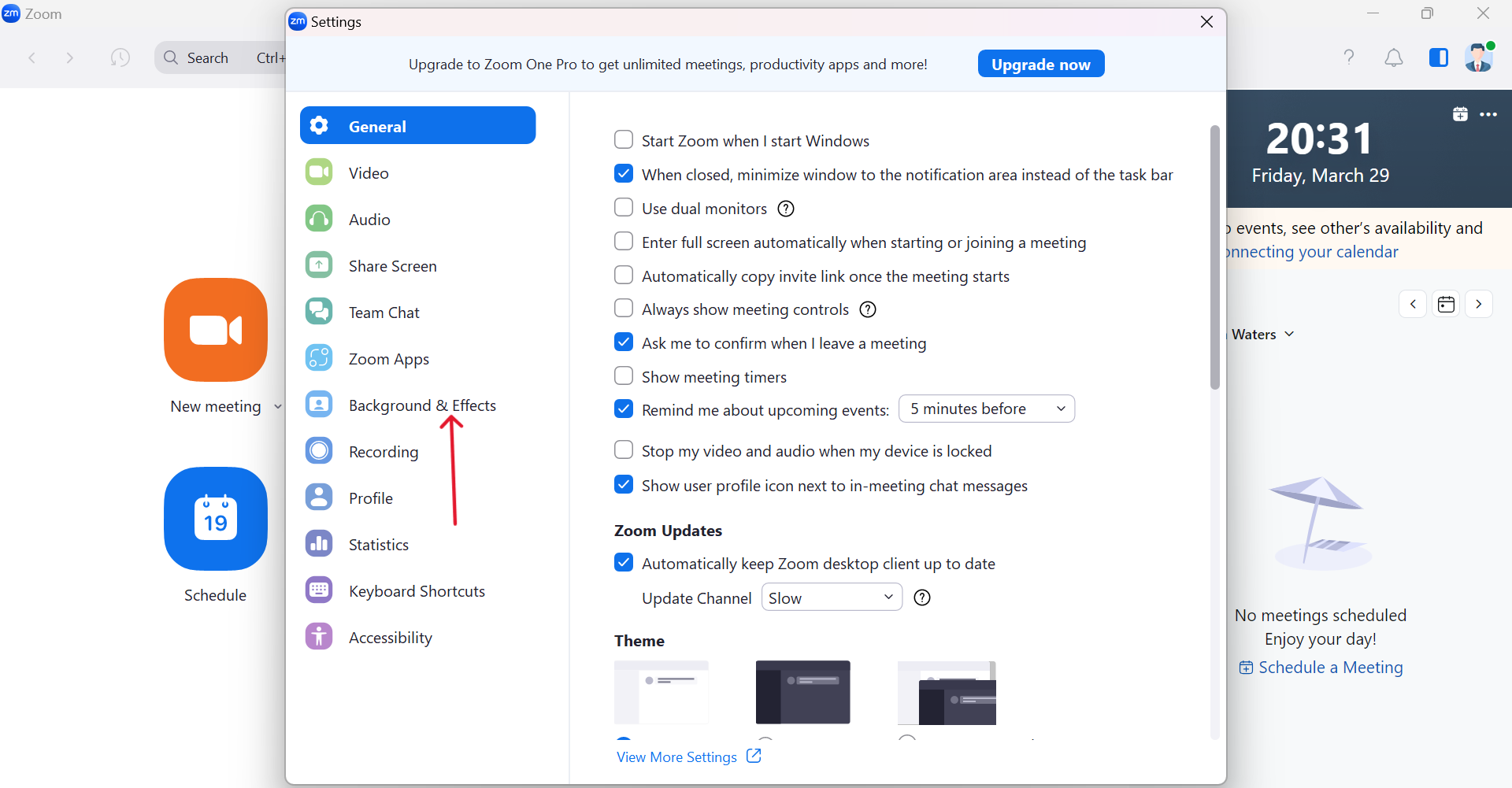Viewport: 1512px width, 788px height.
Task: Click the Profile person icon
Action: 319,498
